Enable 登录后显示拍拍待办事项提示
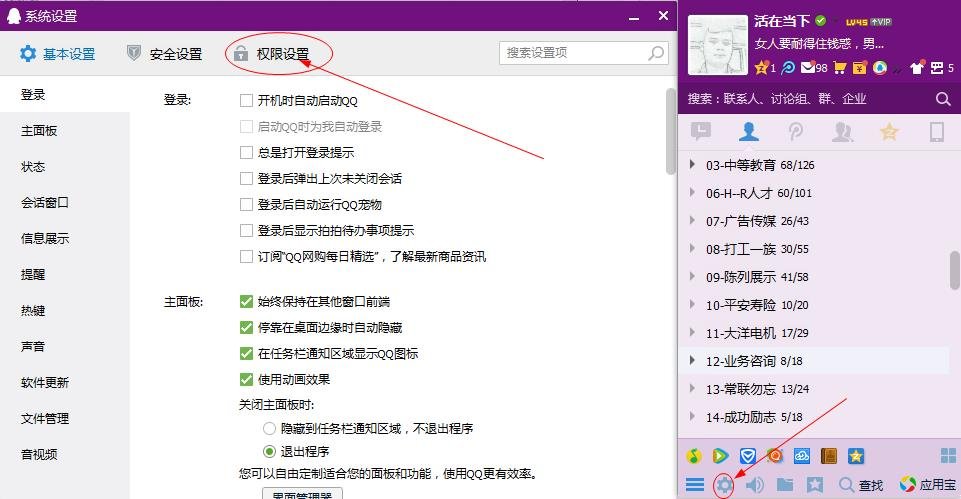Image resolution: width=961 pixels, height=499 pixels. click(246, 230)
